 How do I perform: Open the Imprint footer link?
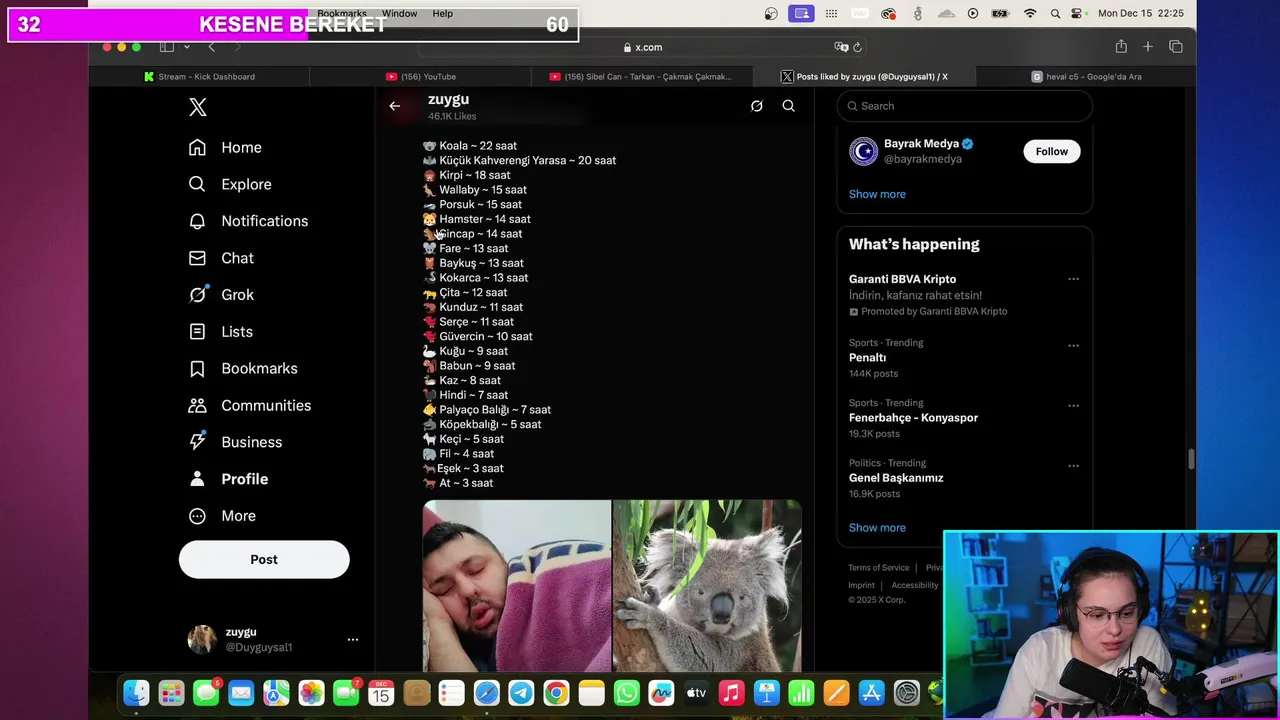[x=861, y=585]
